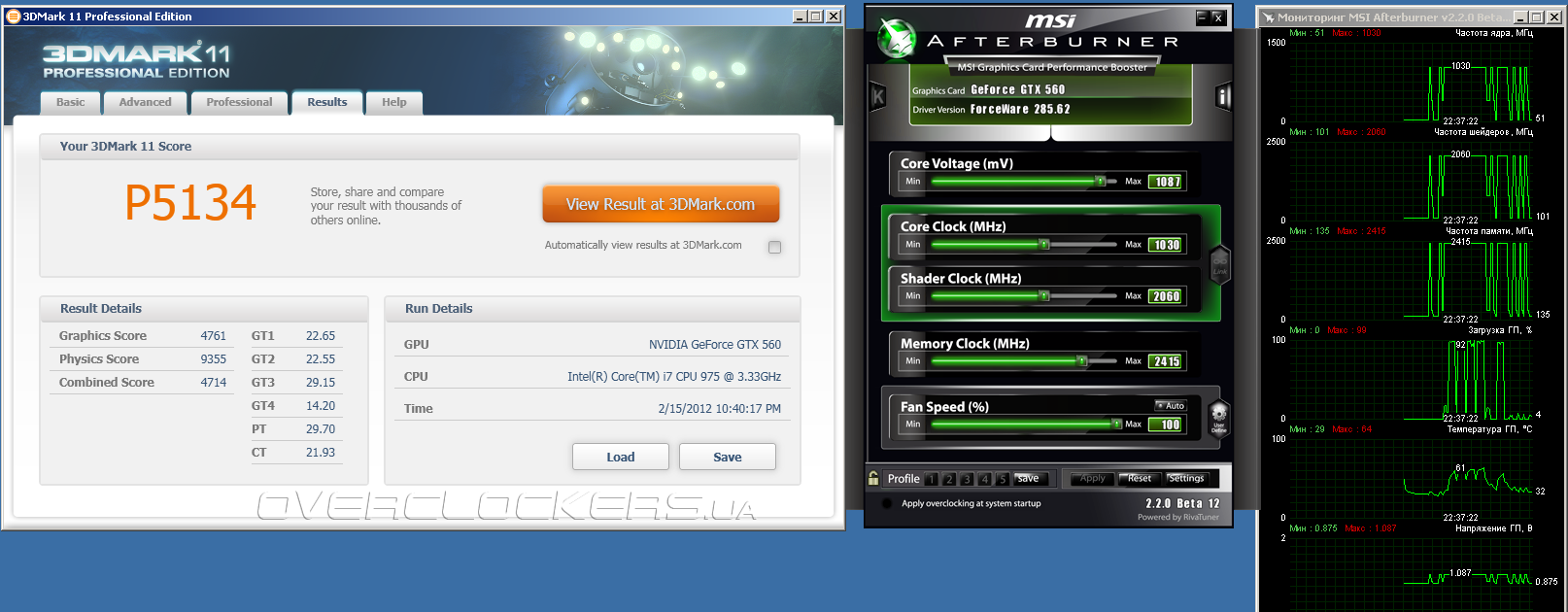Screen dimensions: 1568x612
Task: Click the GT1 result 22.65
Action: click(321, 336)
